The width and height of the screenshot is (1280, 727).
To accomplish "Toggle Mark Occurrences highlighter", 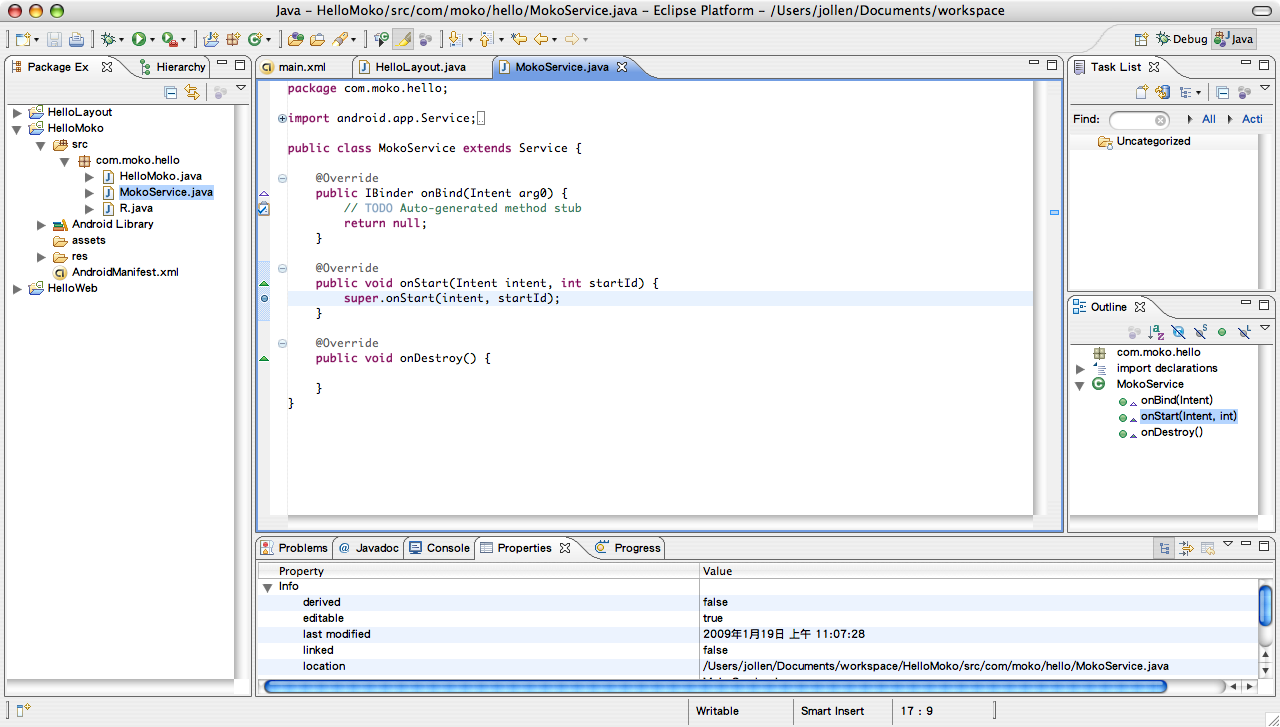I will point(404,39).
